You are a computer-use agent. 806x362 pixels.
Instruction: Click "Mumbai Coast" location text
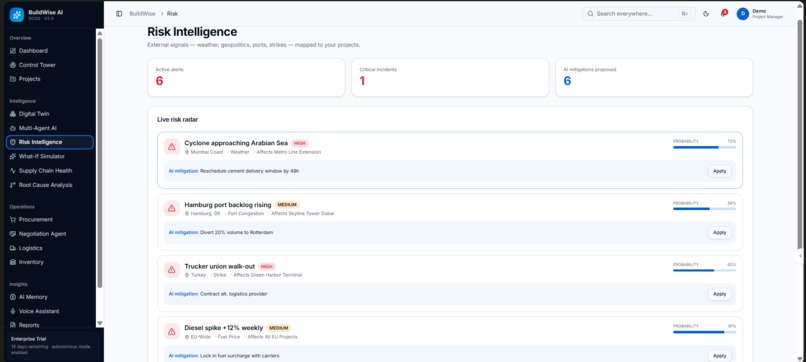point(207,152)
